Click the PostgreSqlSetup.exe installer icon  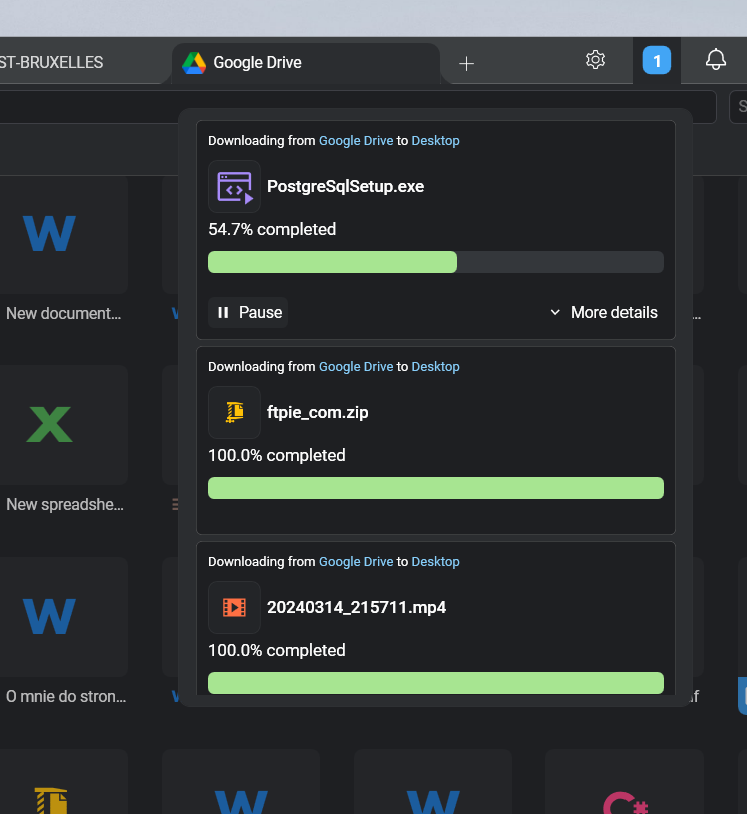233,186
